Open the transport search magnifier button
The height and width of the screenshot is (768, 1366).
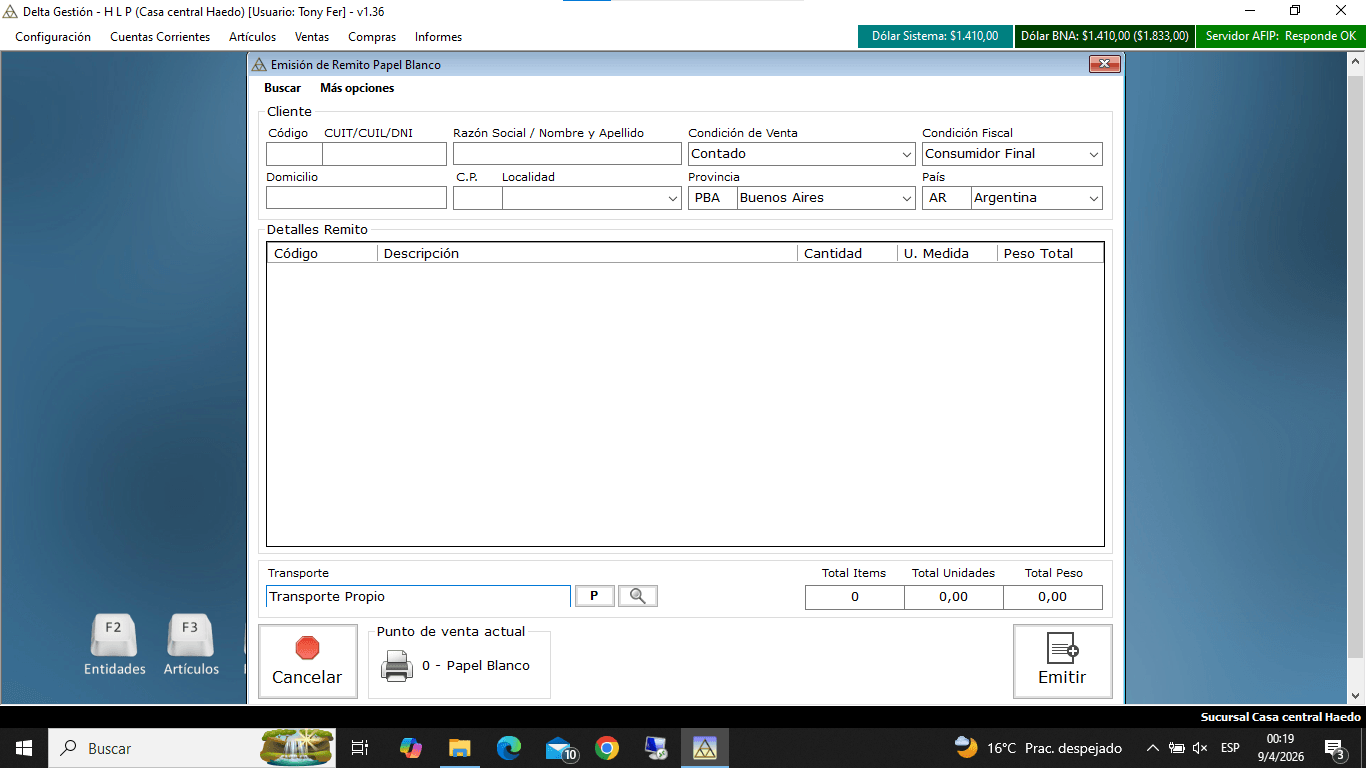tap(638, 596)
